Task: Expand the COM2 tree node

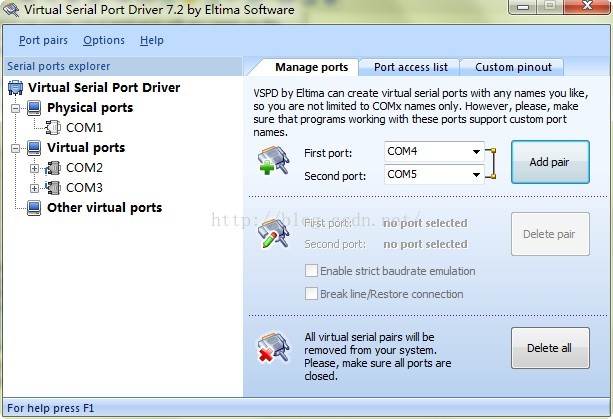Action: point(34,168)
